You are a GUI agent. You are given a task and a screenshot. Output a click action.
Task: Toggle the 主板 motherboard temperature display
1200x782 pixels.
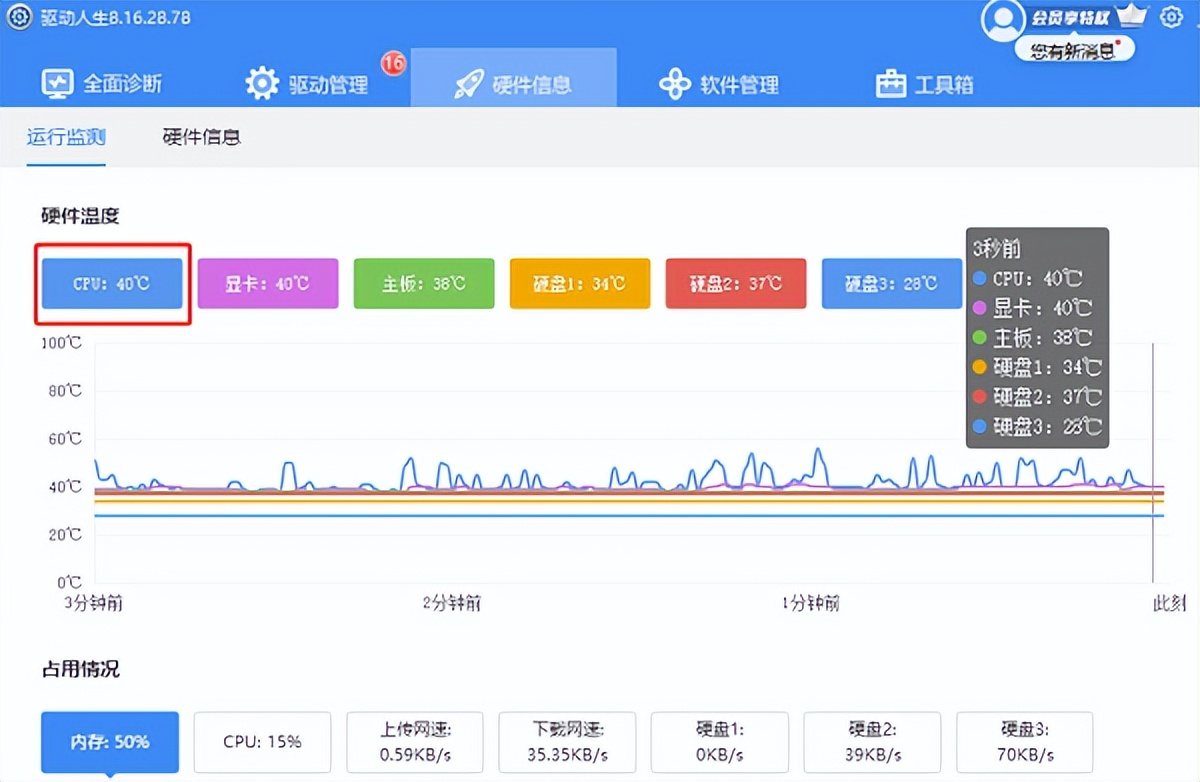coord(424,283)
